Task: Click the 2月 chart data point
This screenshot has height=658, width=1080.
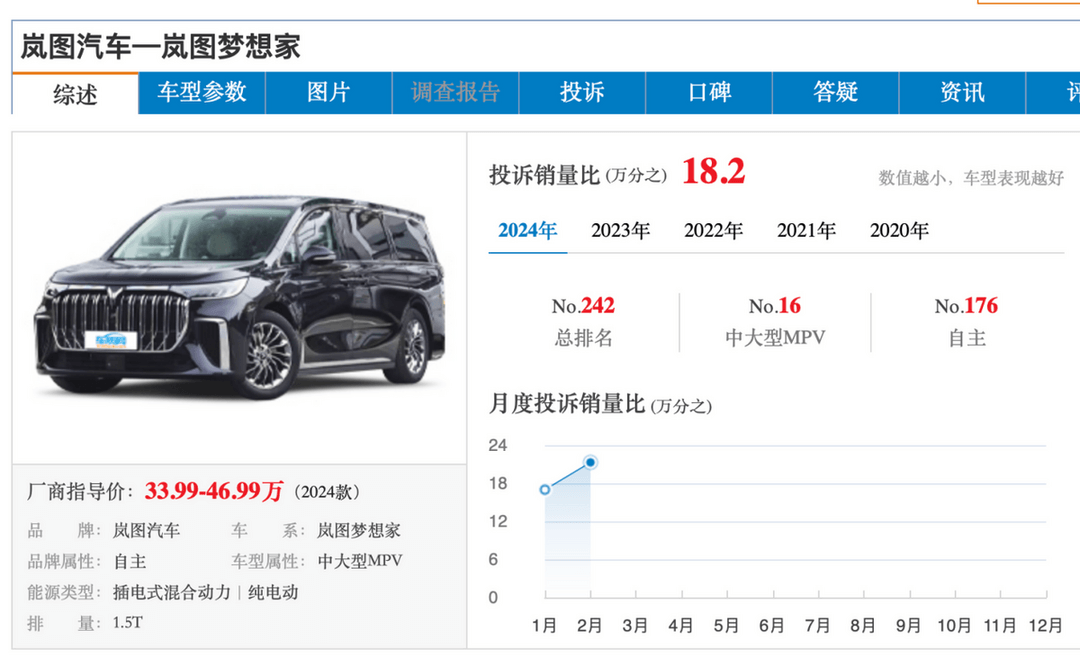Action: point(590,462)
